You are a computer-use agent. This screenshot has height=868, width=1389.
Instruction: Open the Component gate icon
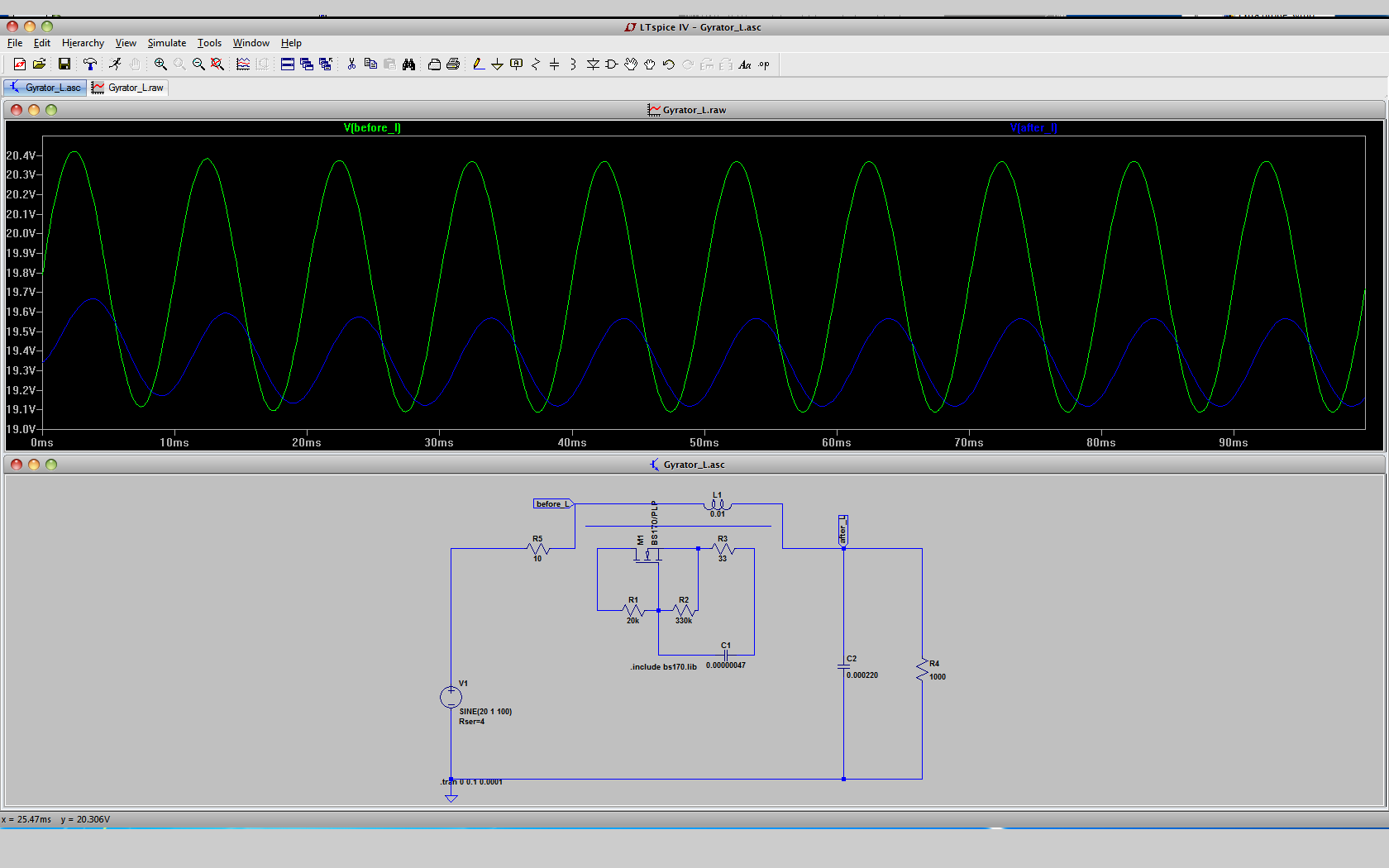point(612,64)
